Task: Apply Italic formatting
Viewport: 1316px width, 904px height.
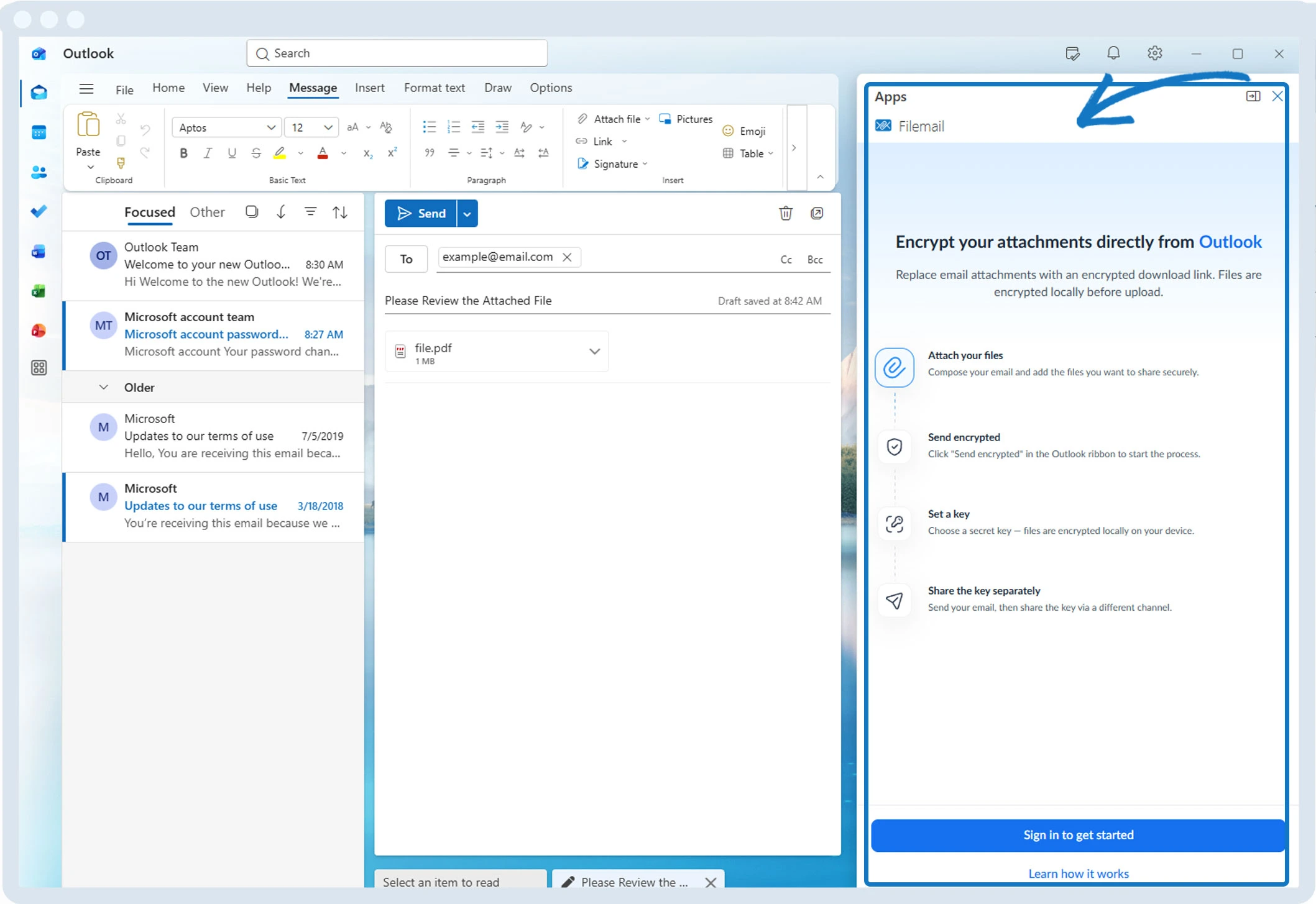Action: click(x=208, y=153)
